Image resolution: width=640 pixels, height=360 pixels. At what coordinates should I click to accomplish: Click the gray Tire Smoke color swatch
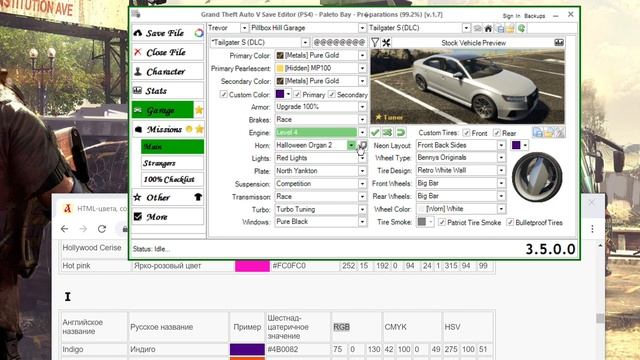click(422, 222)
